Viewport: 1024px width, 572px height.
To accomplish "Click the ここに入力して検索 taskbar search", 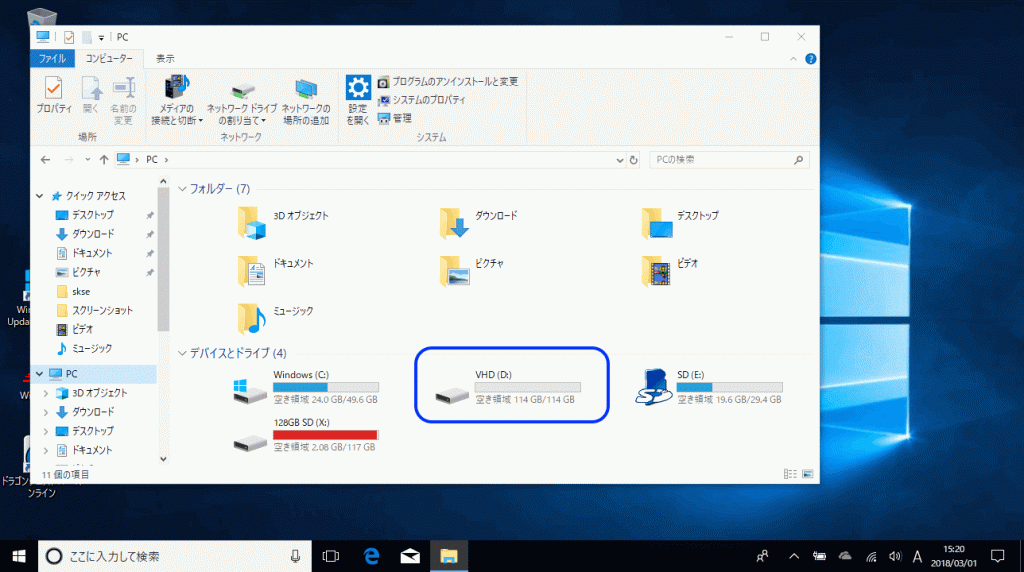I will click(x=174, y=556).
